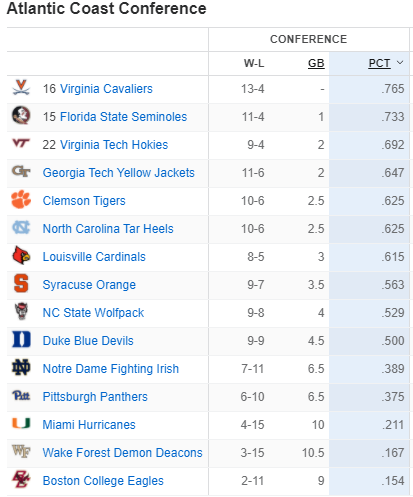Click the W-L column header

point(254,63)
